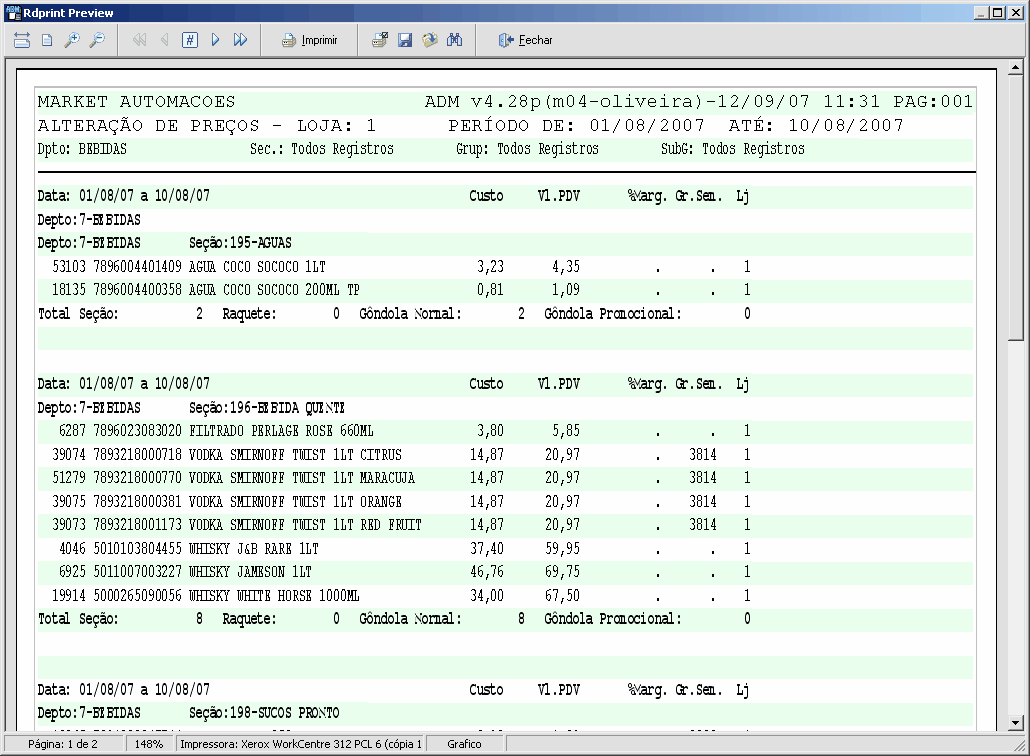
Task: Search the report with the binoculars icon
Action: pos(455,40)
